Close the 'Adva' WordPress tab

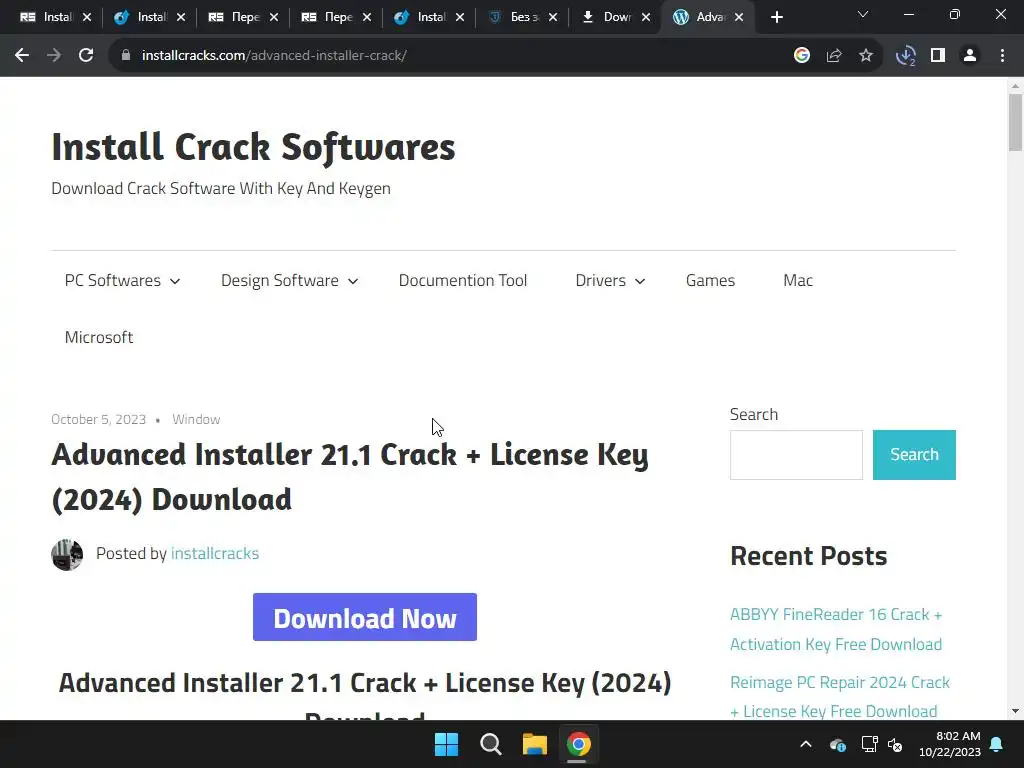[739, 18]
